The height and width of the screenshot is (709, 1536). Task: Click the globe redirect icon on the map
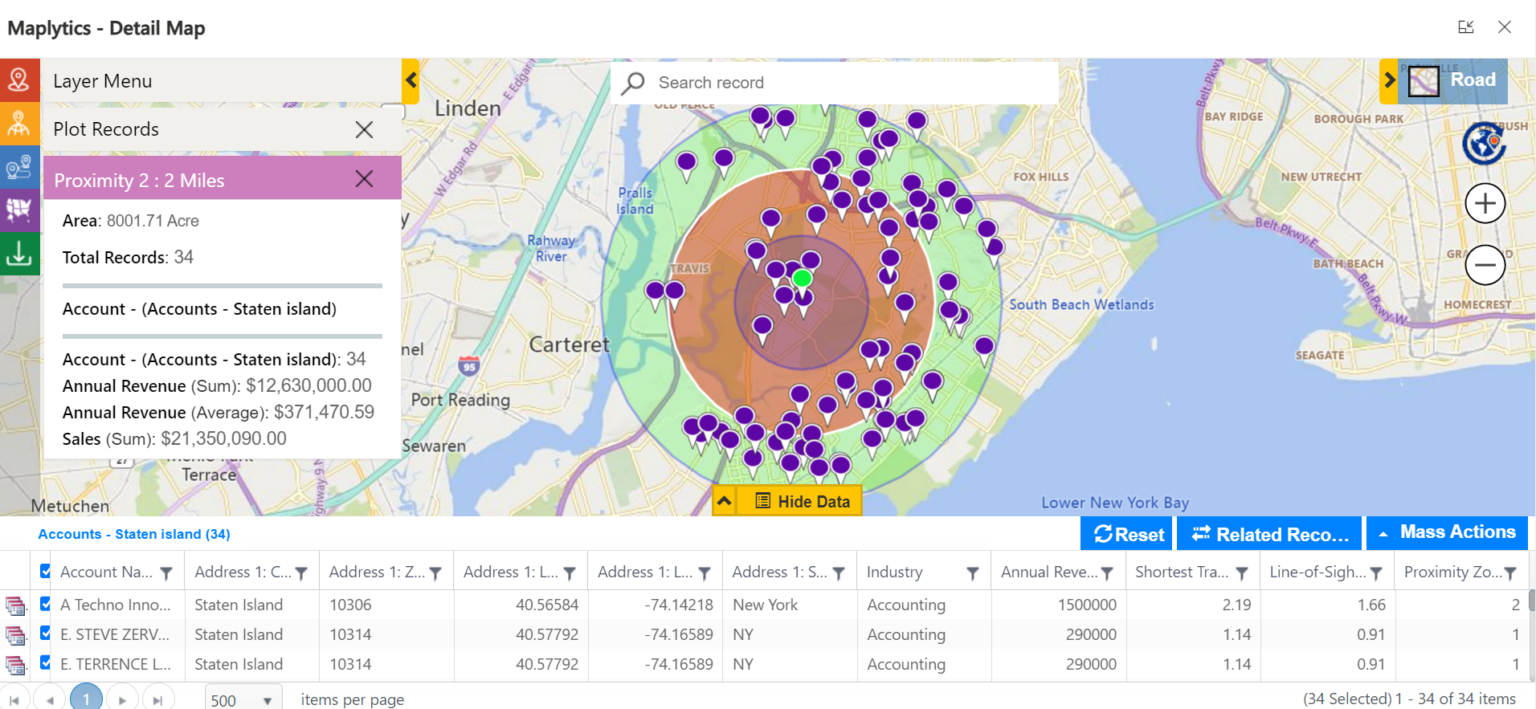click(1484, 142)
